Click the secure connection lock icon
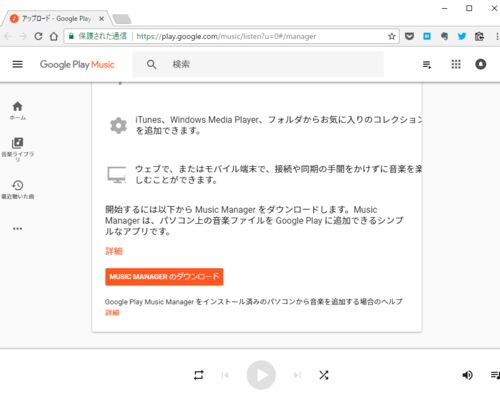 [71, 36]
